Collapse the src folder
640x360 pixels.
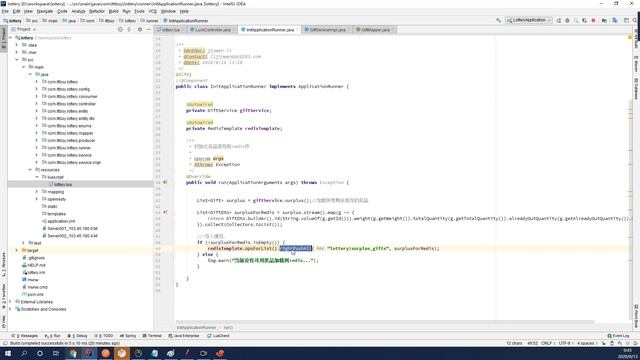tap(17, 60)
